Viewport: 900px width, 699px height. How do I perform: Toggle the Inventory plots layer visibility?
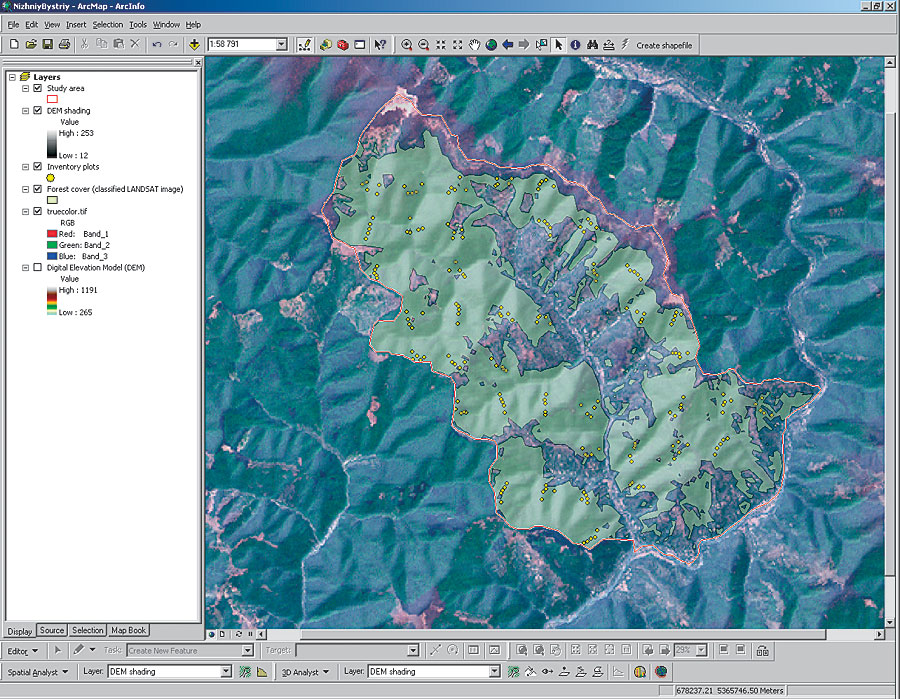point(37,166)
